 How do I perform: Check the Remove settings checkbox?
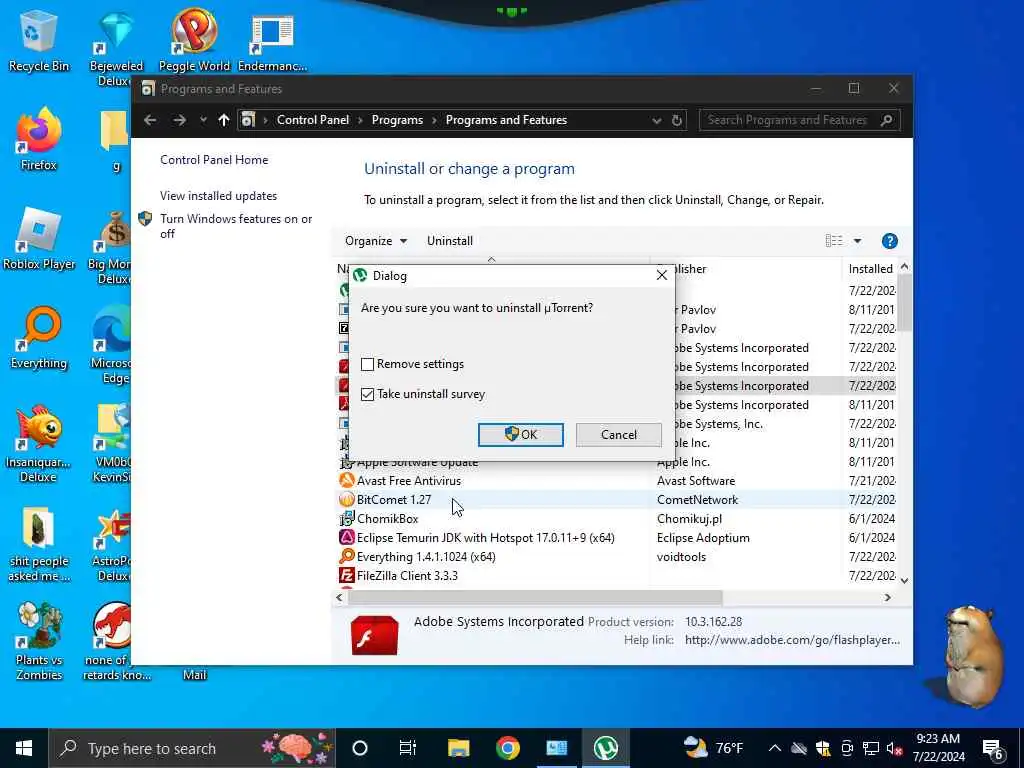click(368, 364)
